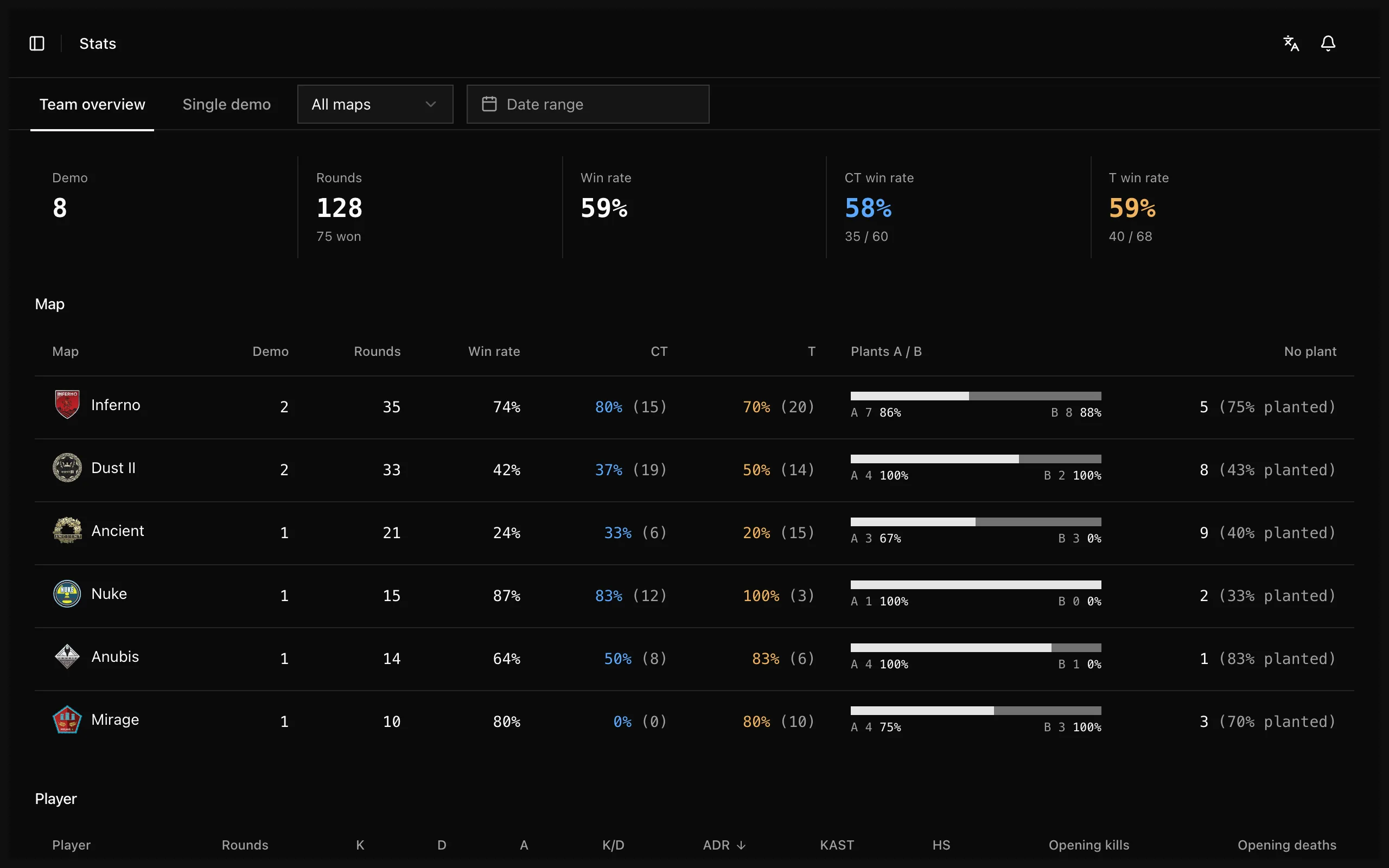Viewport: 1389px width, 868px height.
Task: Click the Ancient map badge icon
Action: [x=67, y=531]
